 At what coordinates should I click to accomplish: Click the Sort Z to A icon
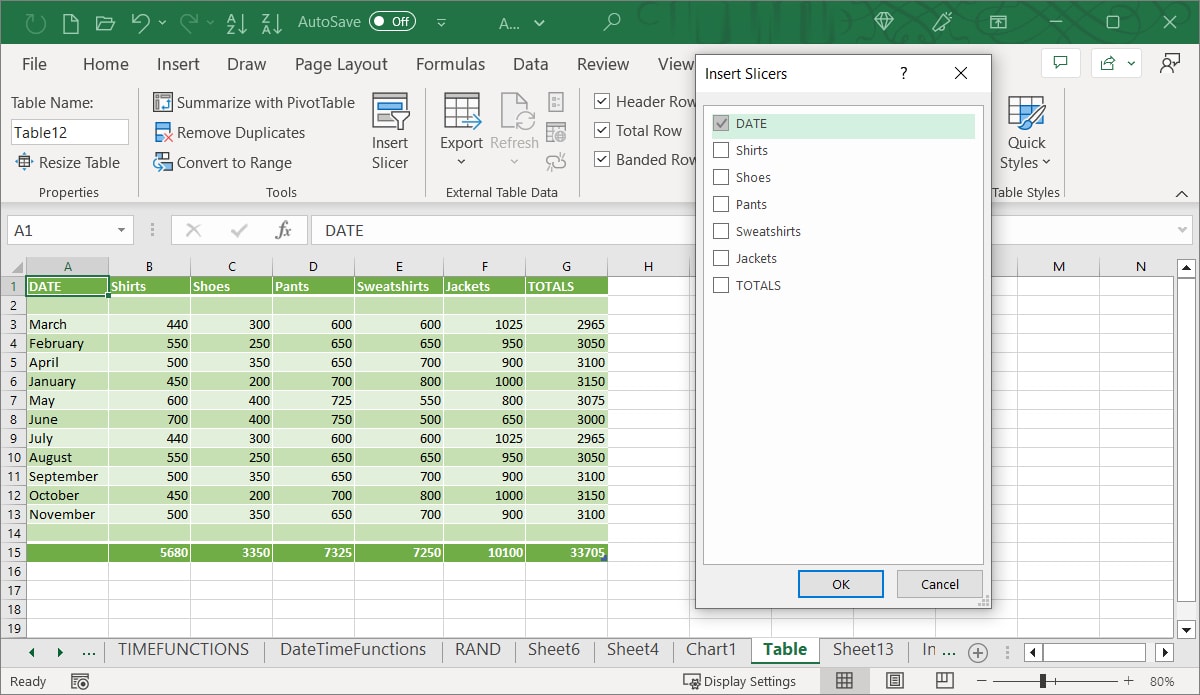(273, 22)
